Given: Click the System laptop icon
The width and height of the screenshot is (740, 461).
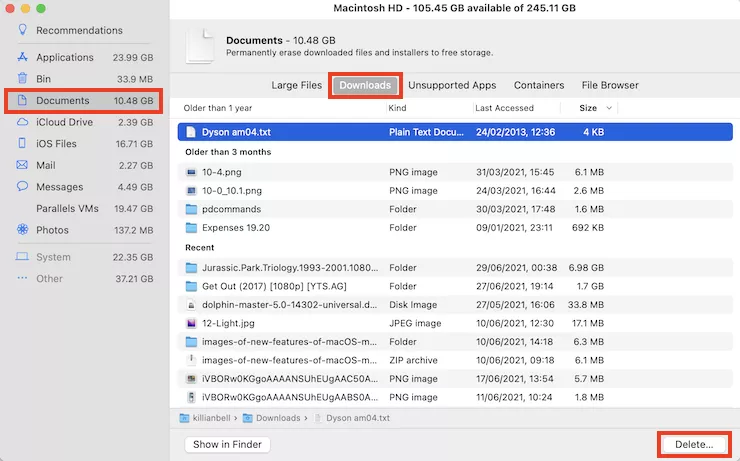Looking at the screenshot, I should [x=22, y=257].
